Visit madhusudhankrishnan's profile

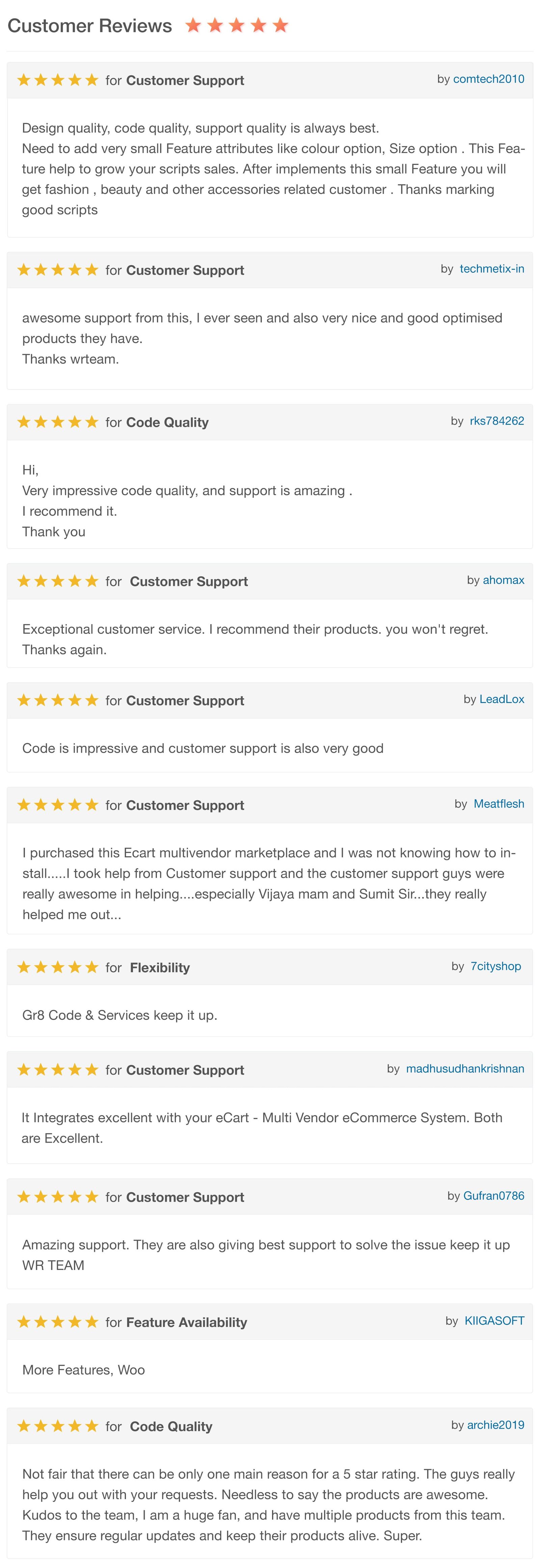pos(465,1069)
